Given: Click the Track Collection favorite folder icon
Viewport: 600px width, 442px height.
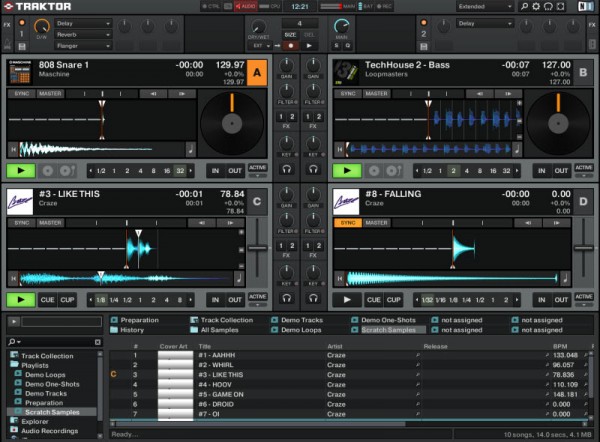Looking at the screenshot, I should click(x=193, y=320).
